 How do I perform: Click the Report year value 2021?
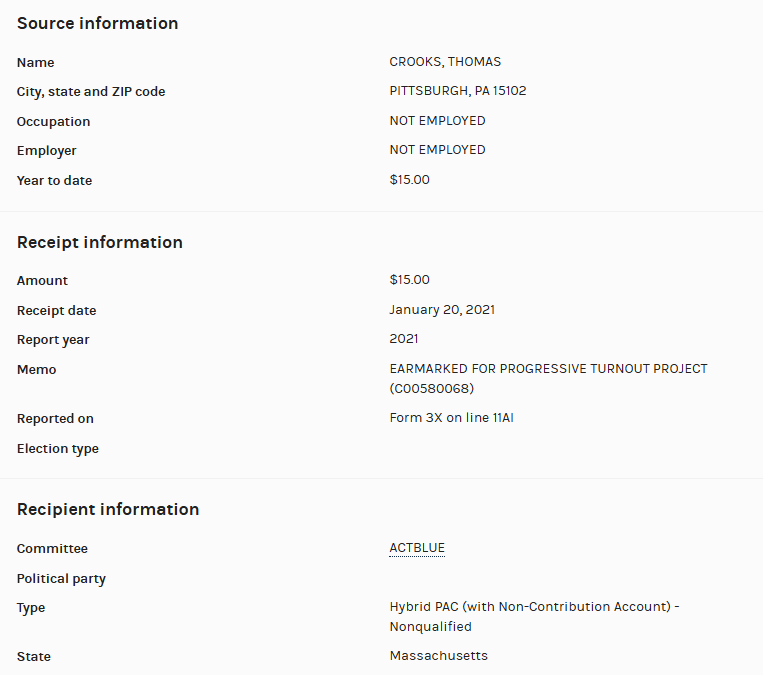click(404, 339)
